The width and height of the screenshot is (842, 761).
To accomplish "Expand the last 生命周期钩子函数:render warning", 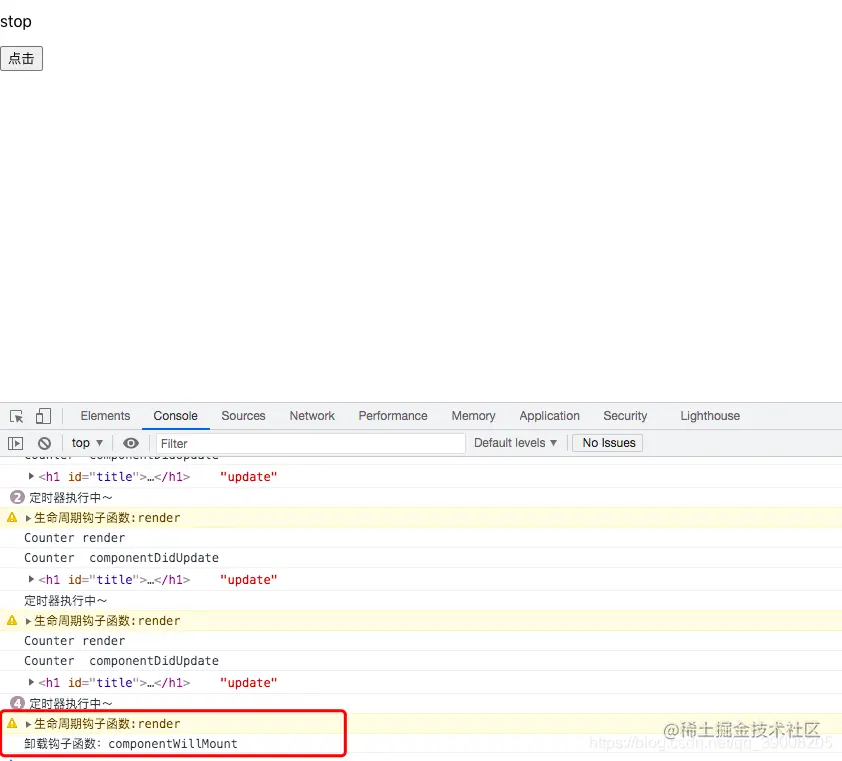I will (x=28, y=724).
